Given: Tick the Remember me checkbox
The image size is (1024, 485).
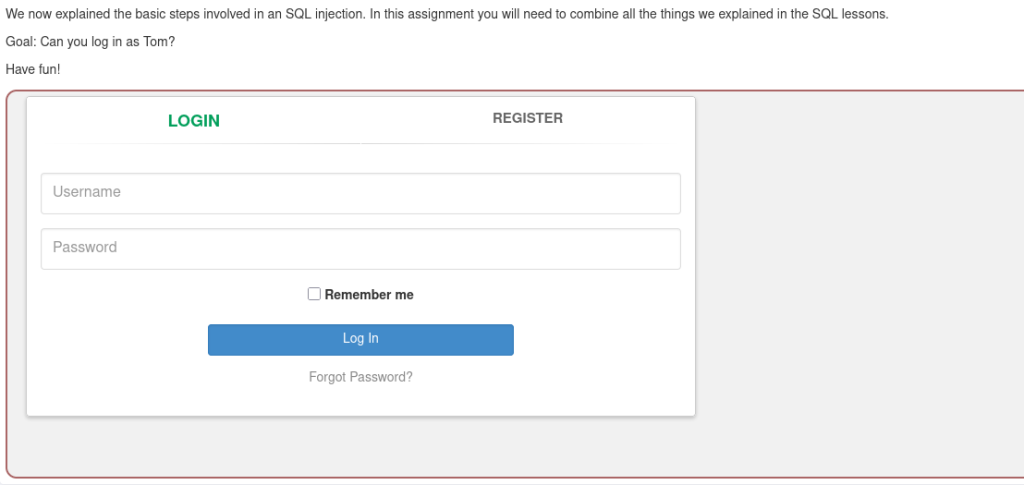Looking at the screenshot, I should pyautogui.click(x=314, y=294).
